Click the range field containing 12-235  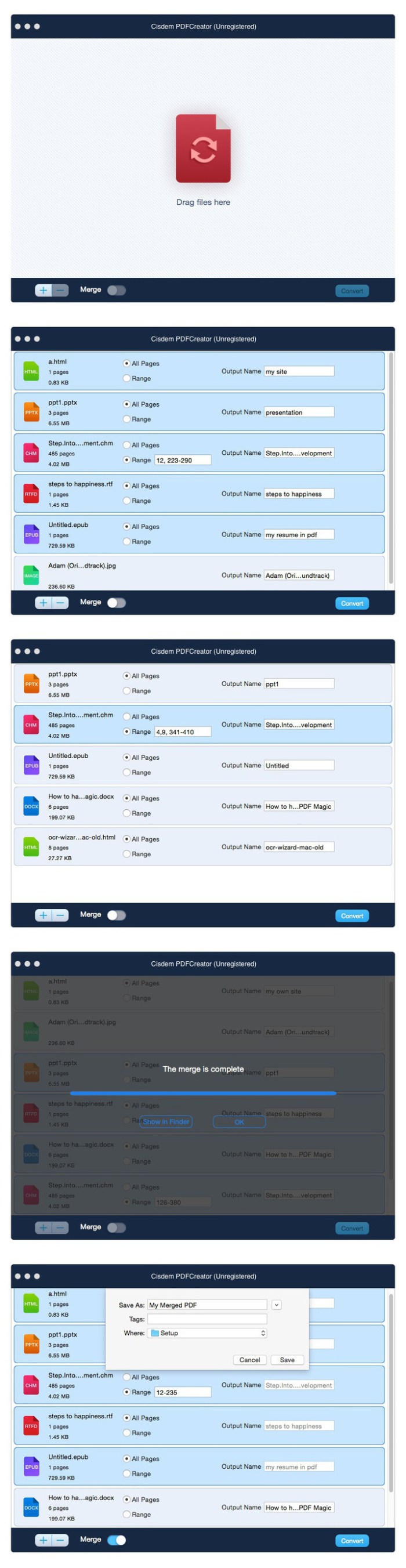(183, 1392)
